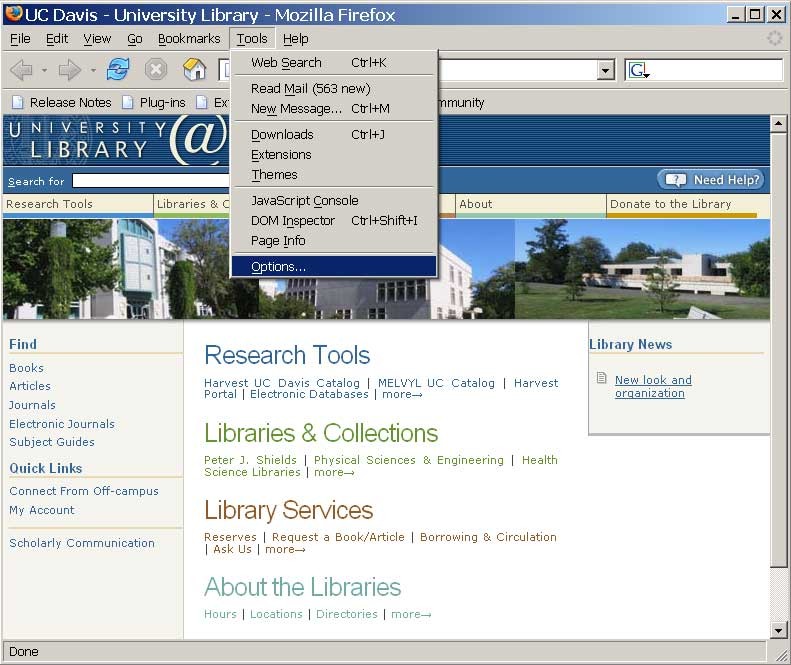Open New look and organization news link
791x665 pixels.
pos(653,386)
